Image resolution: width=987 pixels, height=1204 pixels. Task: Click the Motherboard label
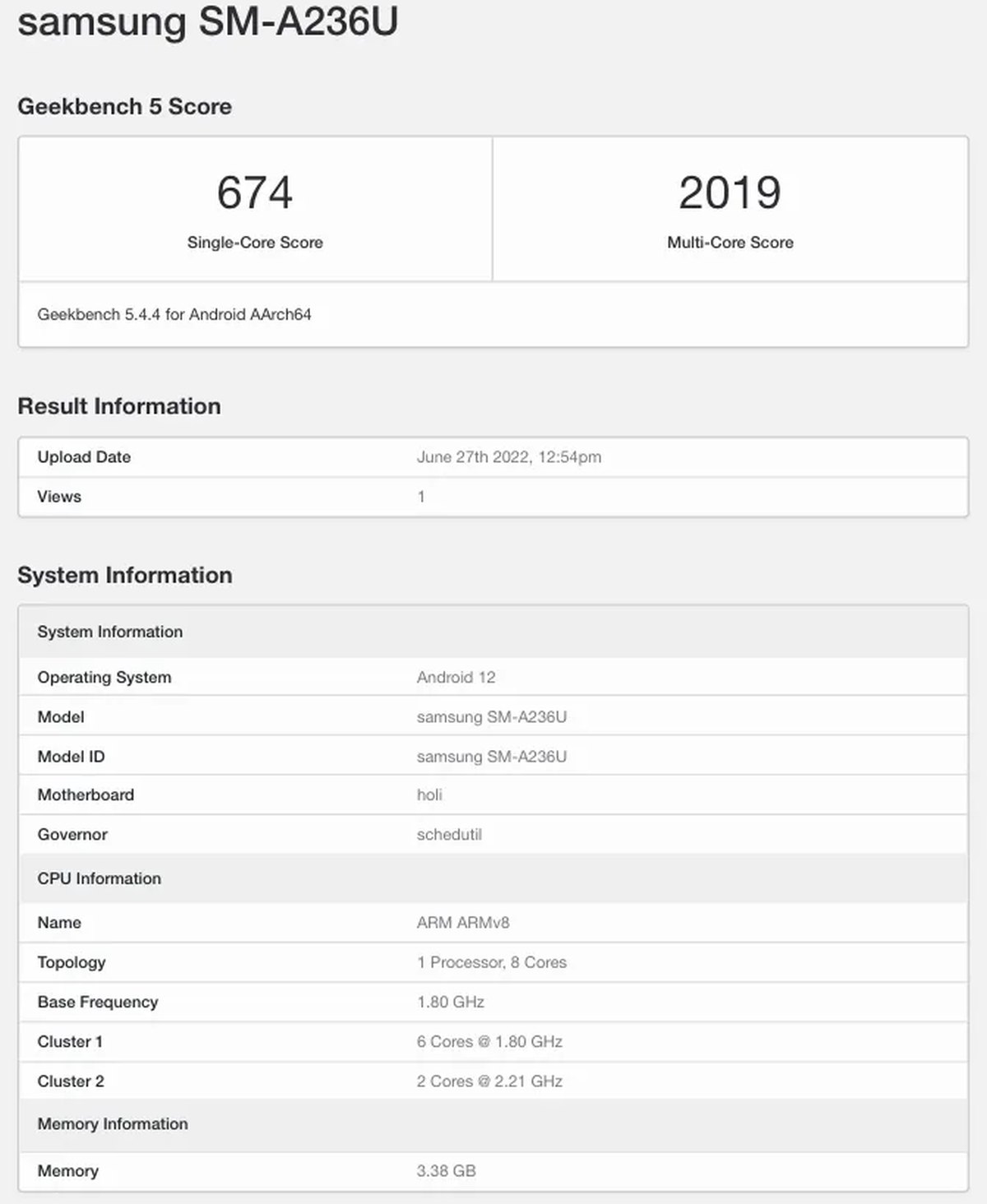pos(86,795)
